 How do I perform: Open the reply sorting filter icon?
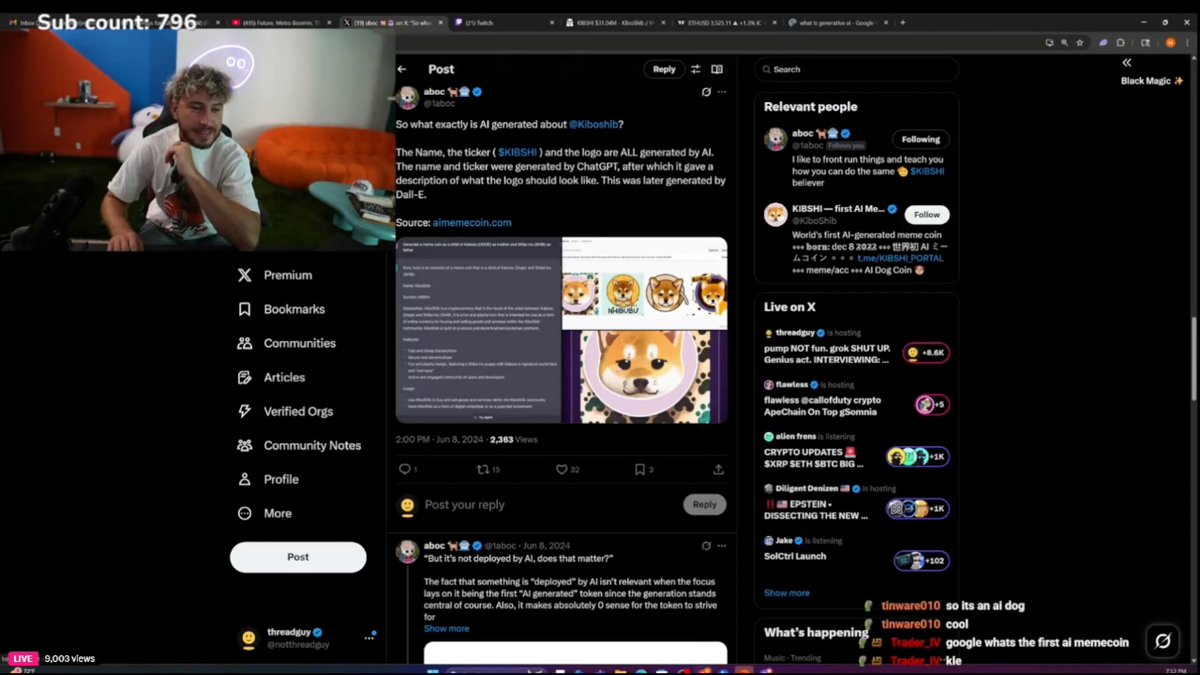coord(696,69)
